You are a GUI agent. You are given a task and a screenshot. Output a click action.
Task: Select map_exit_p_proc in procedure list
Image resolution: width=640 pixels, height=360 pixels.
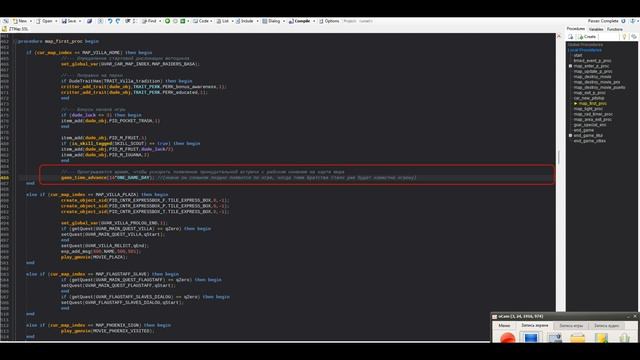(x=589, y=93)
